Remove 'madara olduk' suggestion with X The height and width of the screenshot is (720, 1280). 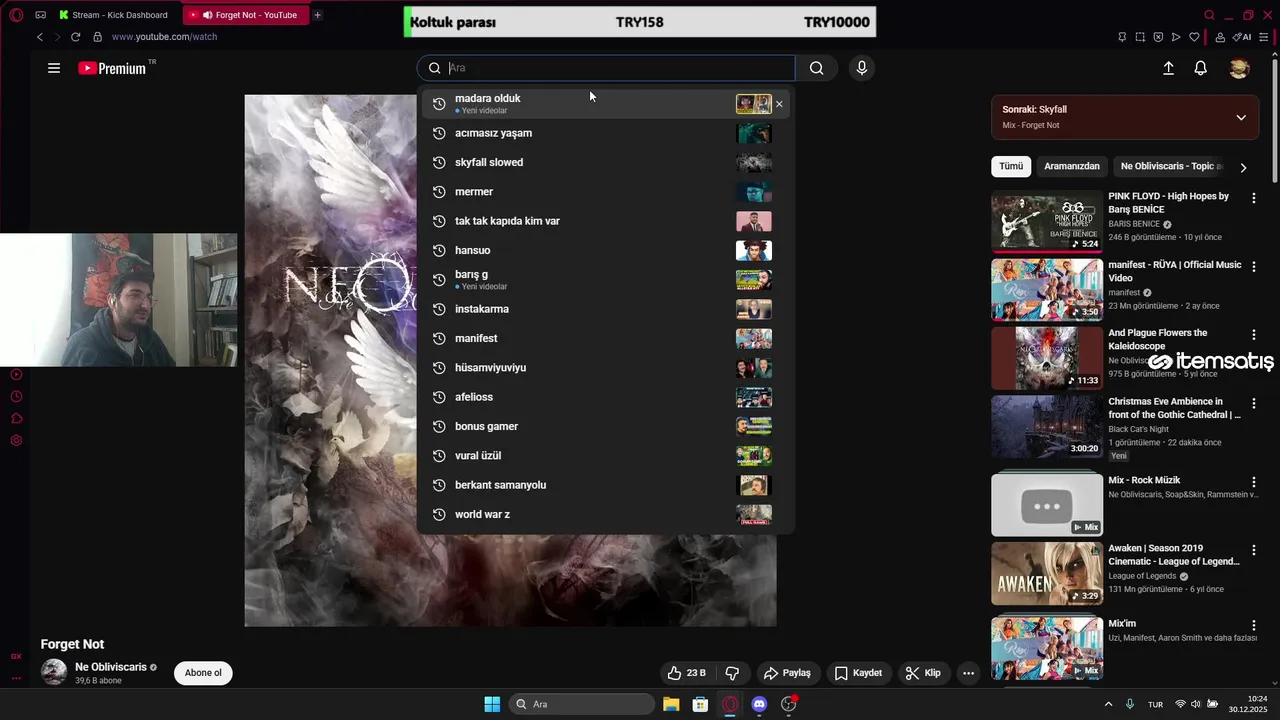click(x=779, y=104)
